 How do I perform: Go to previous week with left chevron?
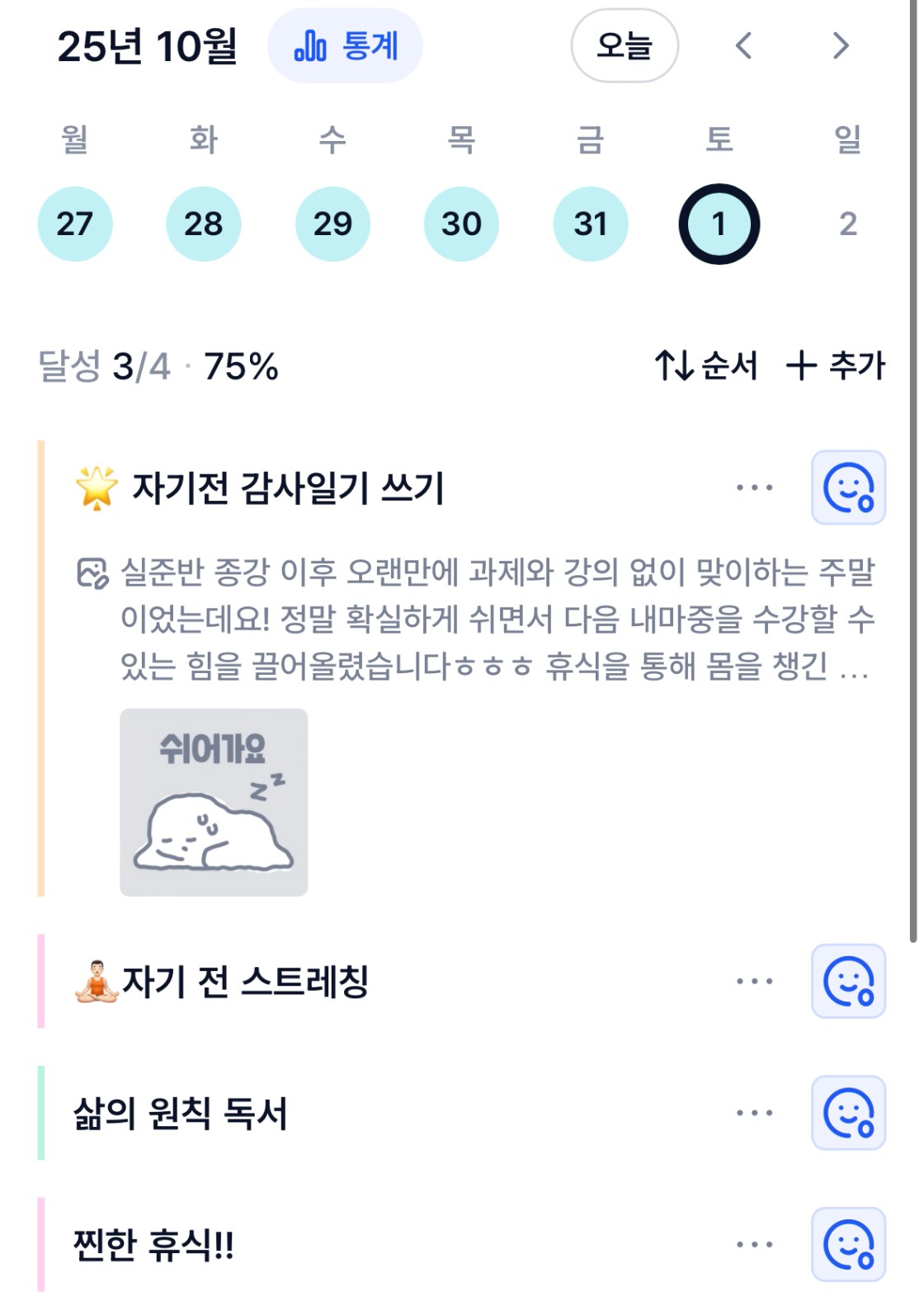(743, 46)
